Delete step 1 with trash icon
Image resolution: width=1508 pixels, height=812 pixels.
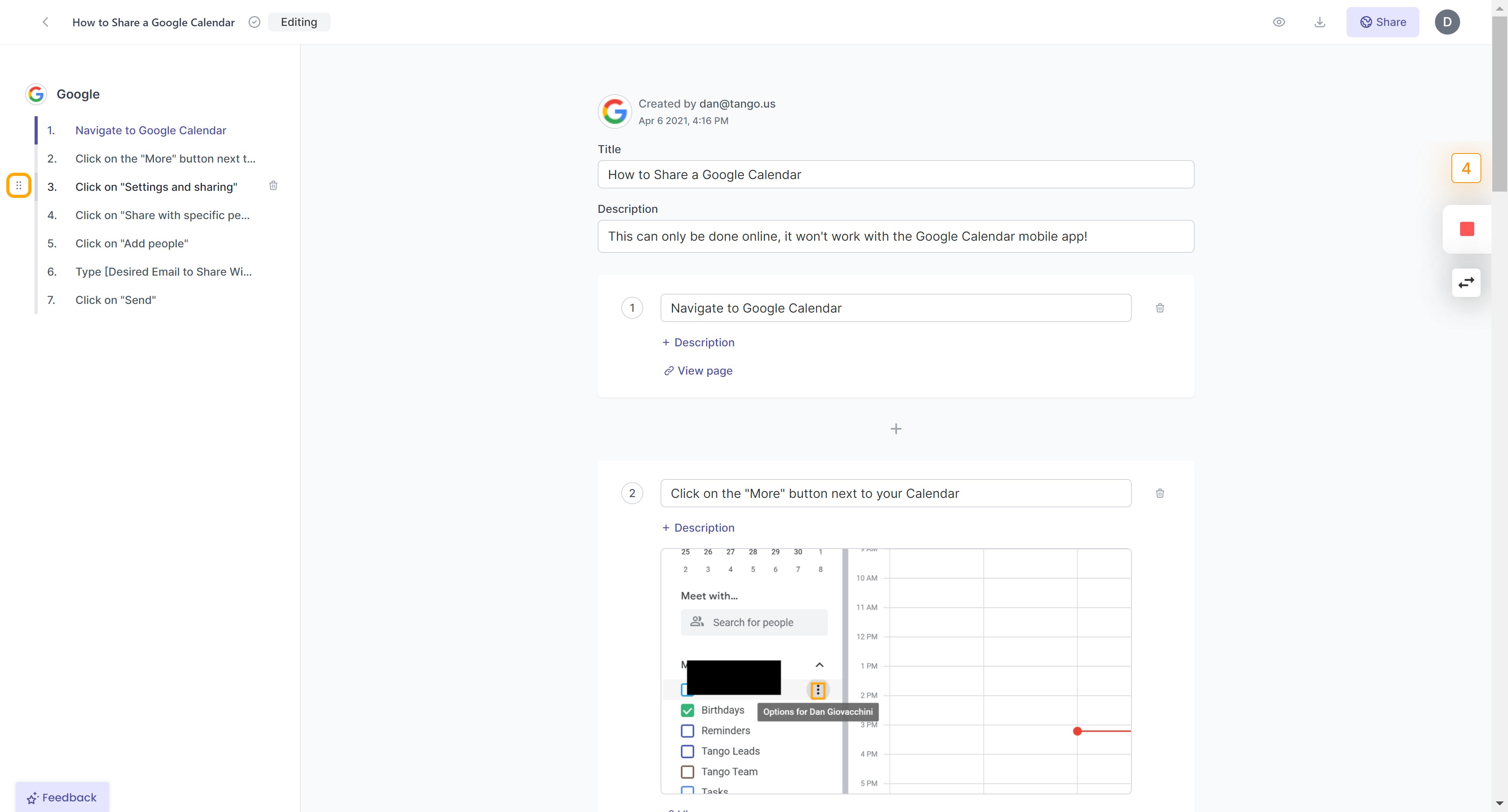[x=1160, y=308]
